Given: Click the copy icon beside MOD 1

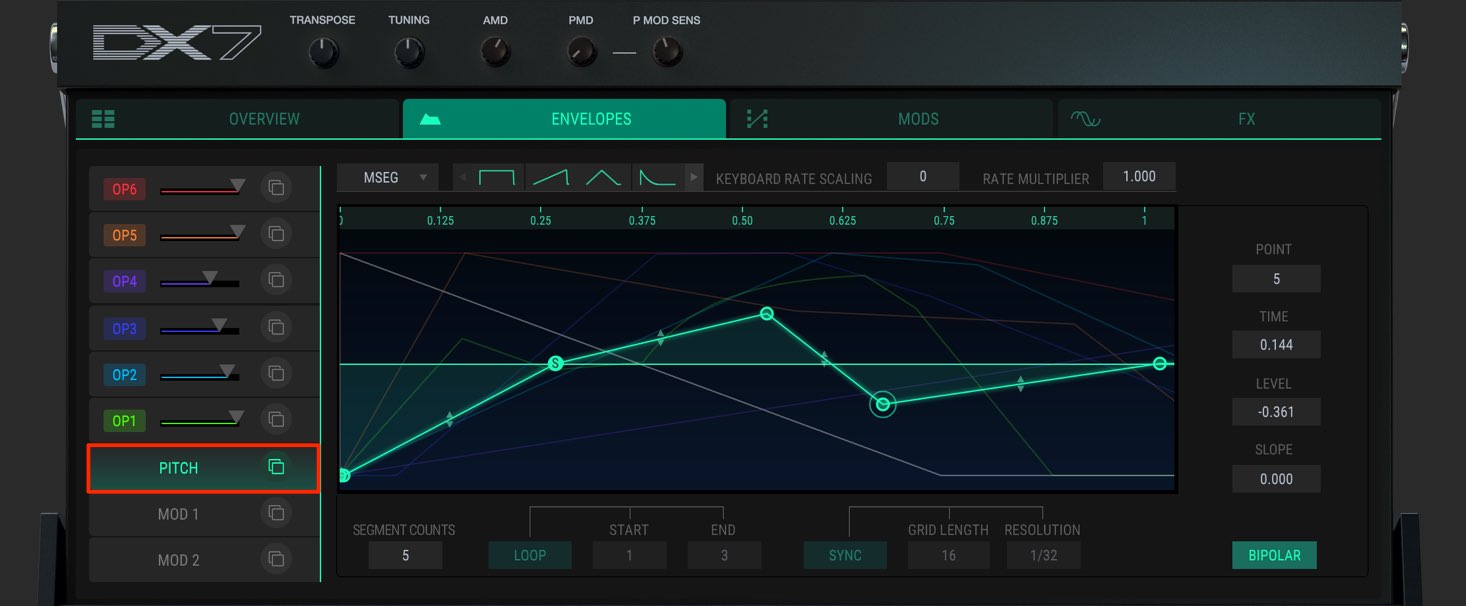Looking at the screenshot, I should tap(277, 513).
